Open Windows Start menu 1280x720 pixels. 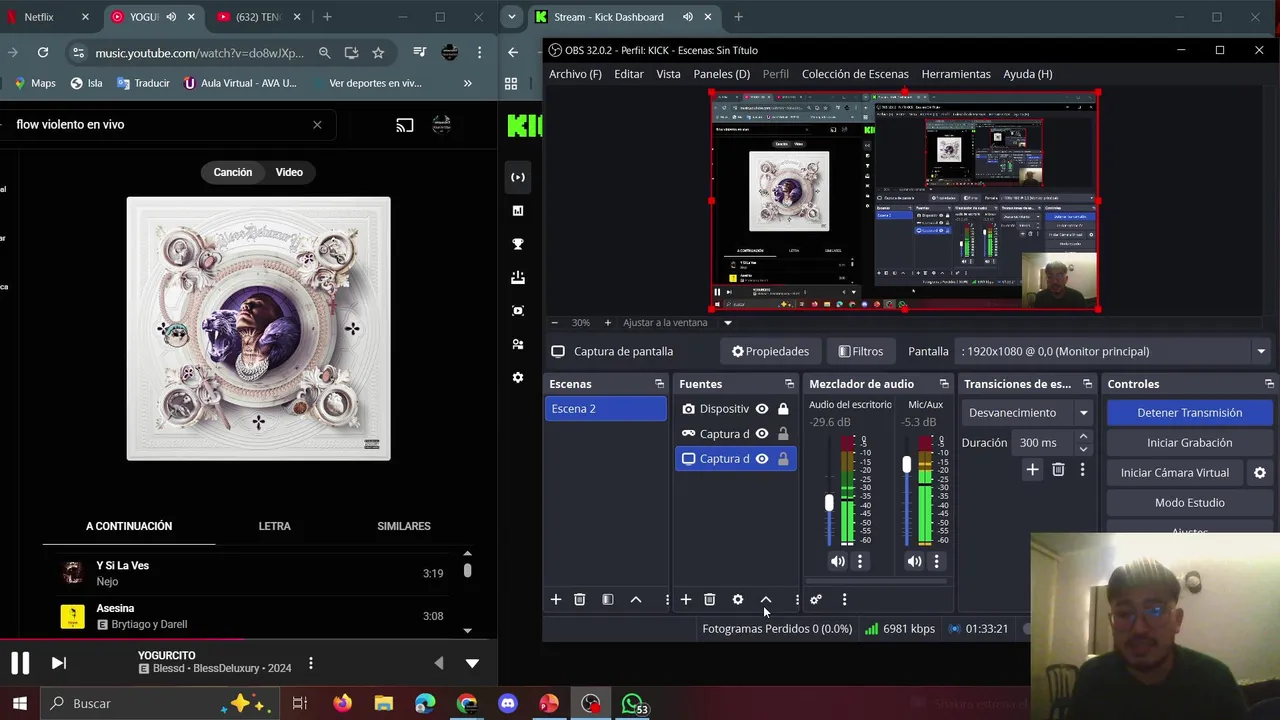pos(19,704)
